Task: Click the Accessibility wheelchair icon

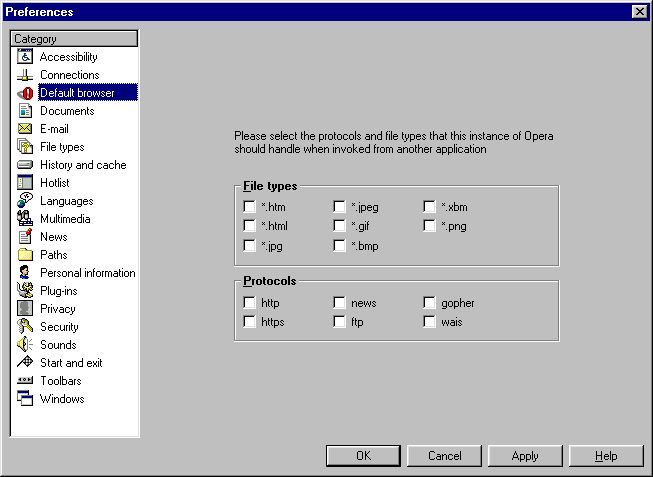Action: (x=25, y=57)
